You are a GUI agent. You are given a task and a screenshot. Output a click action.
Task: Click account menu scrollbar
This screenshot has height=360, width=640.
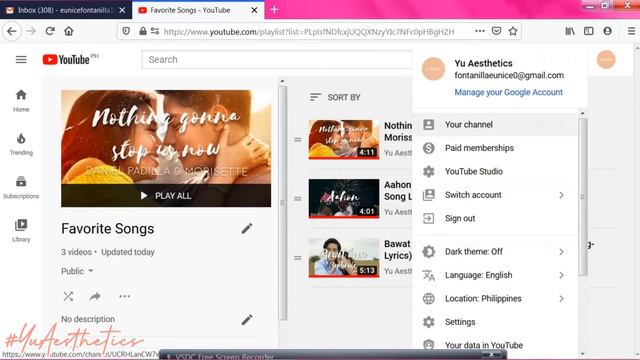point(582,197)
